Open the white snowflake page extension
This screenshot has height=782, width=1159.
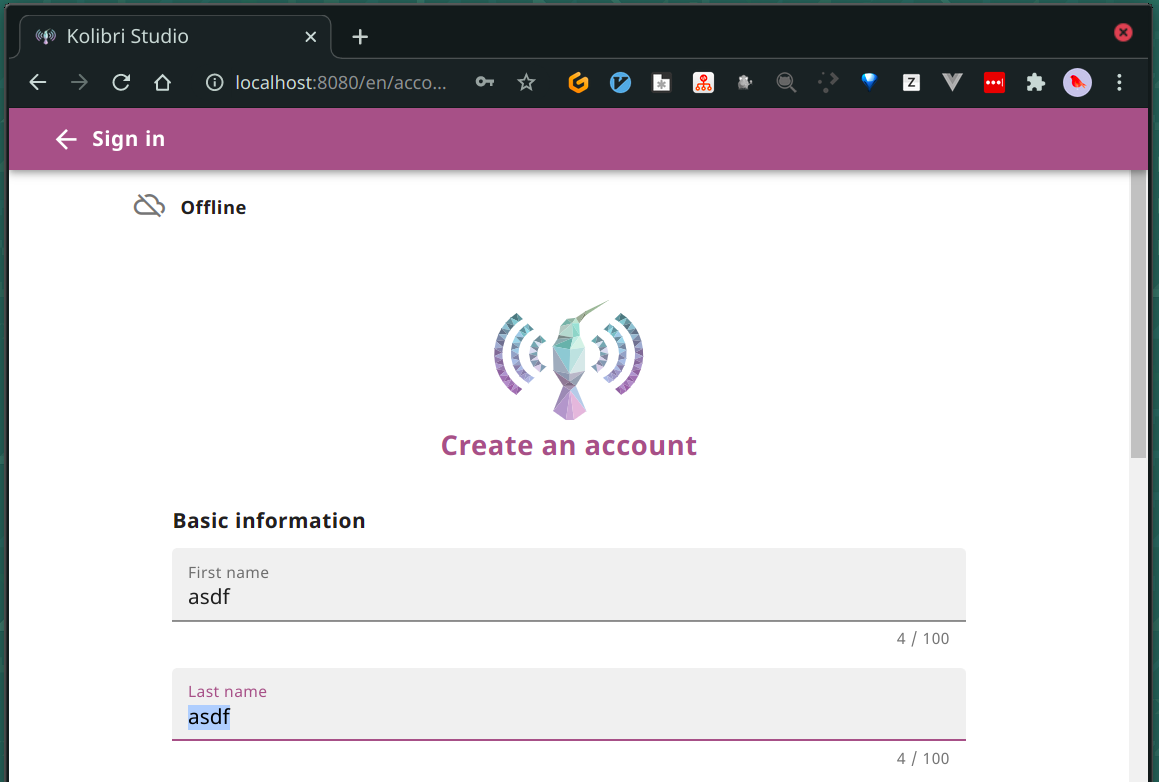click(662, 82)
